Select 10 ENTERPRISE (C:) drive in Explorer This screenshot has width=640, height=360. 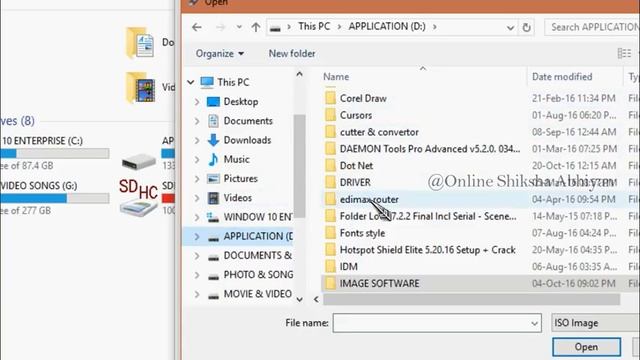(54, 153)
